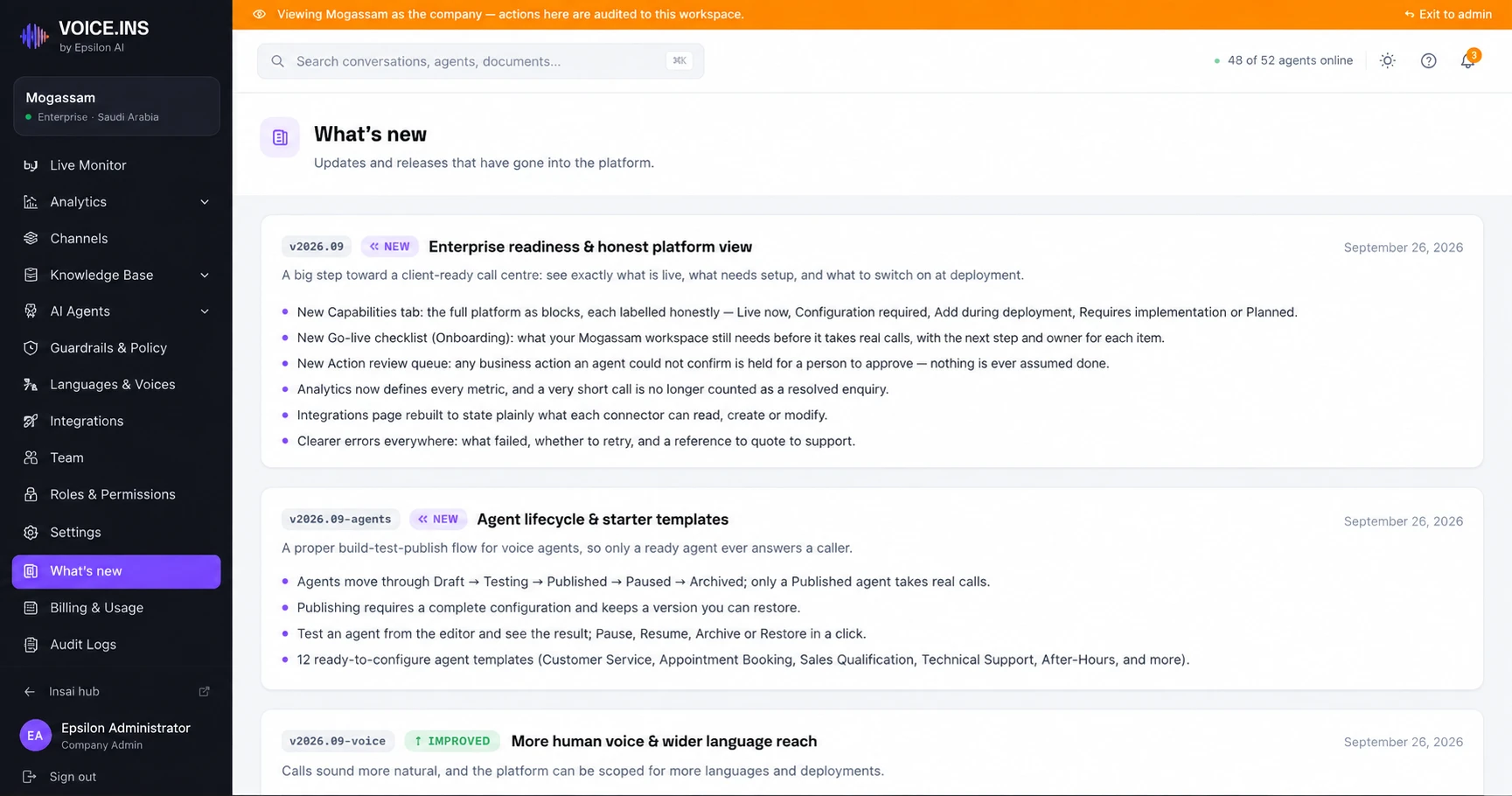This screenshot has height=796, width=1512.
Task: Click the Billing & Usage icon
Action: 31,608
